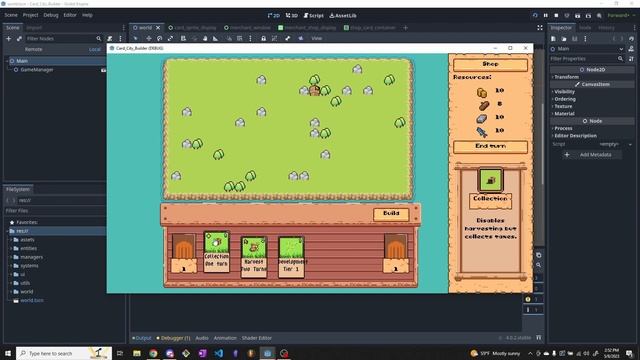Switch to 2D workspace
This screenshot has width=640, height=360.
[x=273, y=16]
